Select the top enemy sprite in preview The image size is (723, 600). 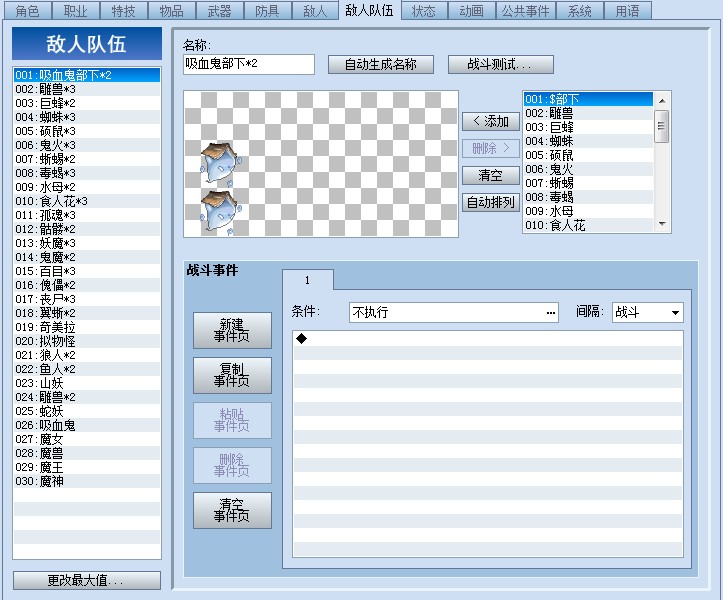point(220,164)
